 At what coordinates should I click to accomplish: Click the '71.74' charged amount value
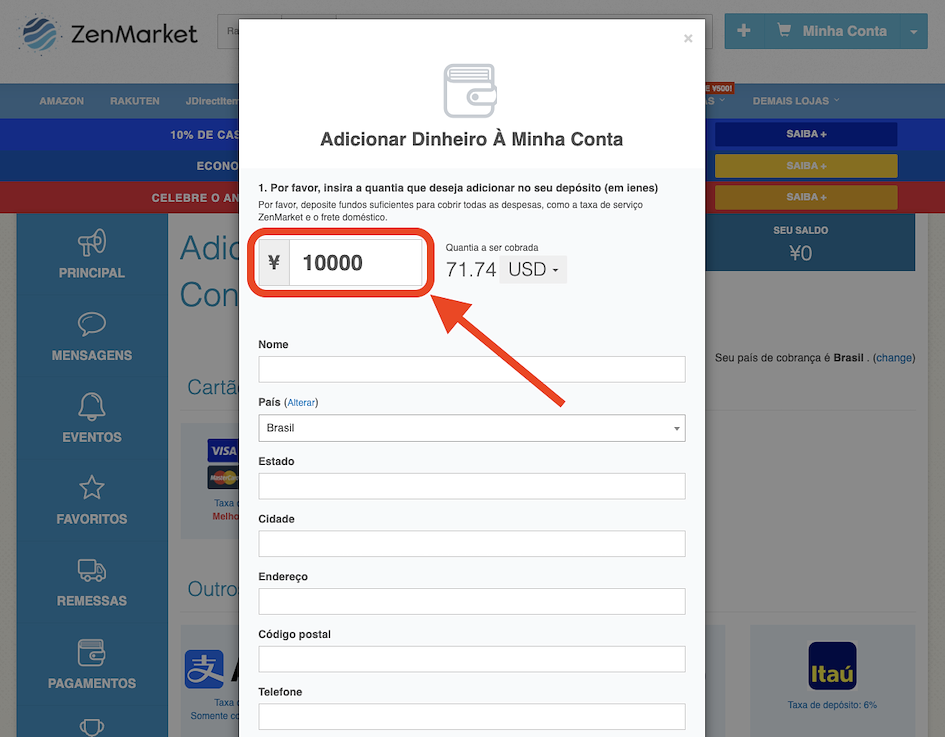[x=471, y=269]
